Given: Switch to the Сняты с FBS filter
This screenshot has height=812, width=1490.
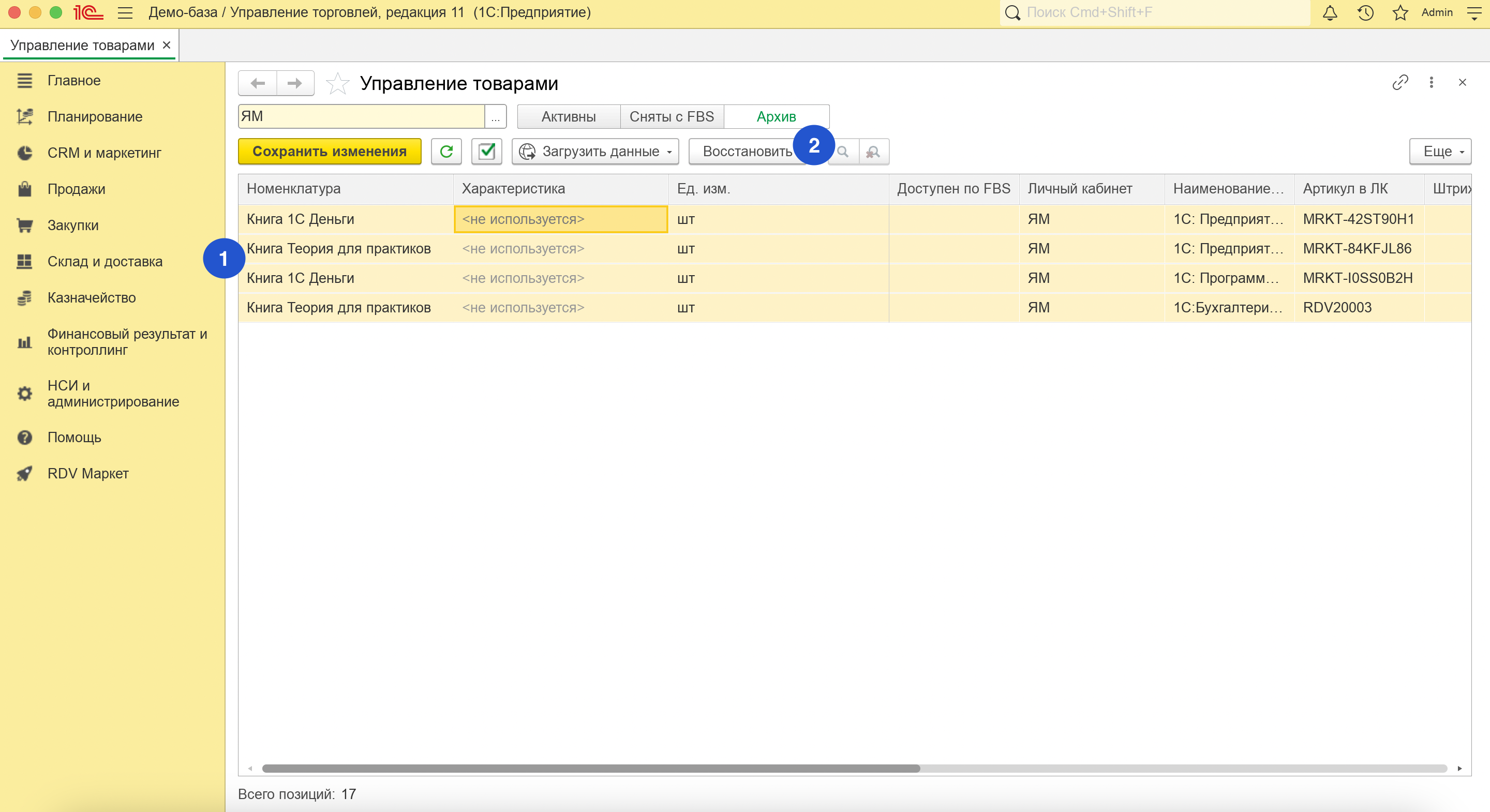Looking at the screenshot, I should (x=672, y=117).
